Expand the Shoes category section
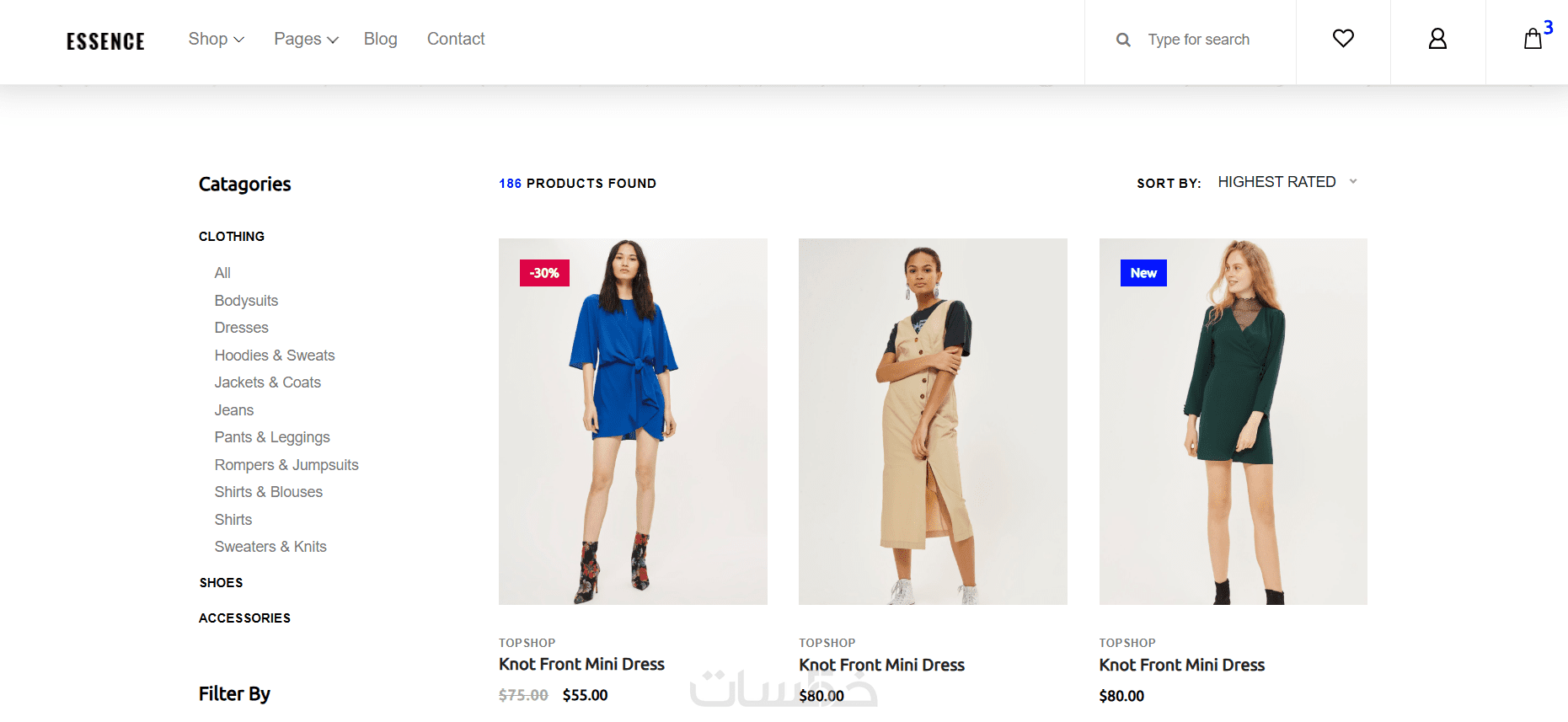 click(x=221, y=583)
